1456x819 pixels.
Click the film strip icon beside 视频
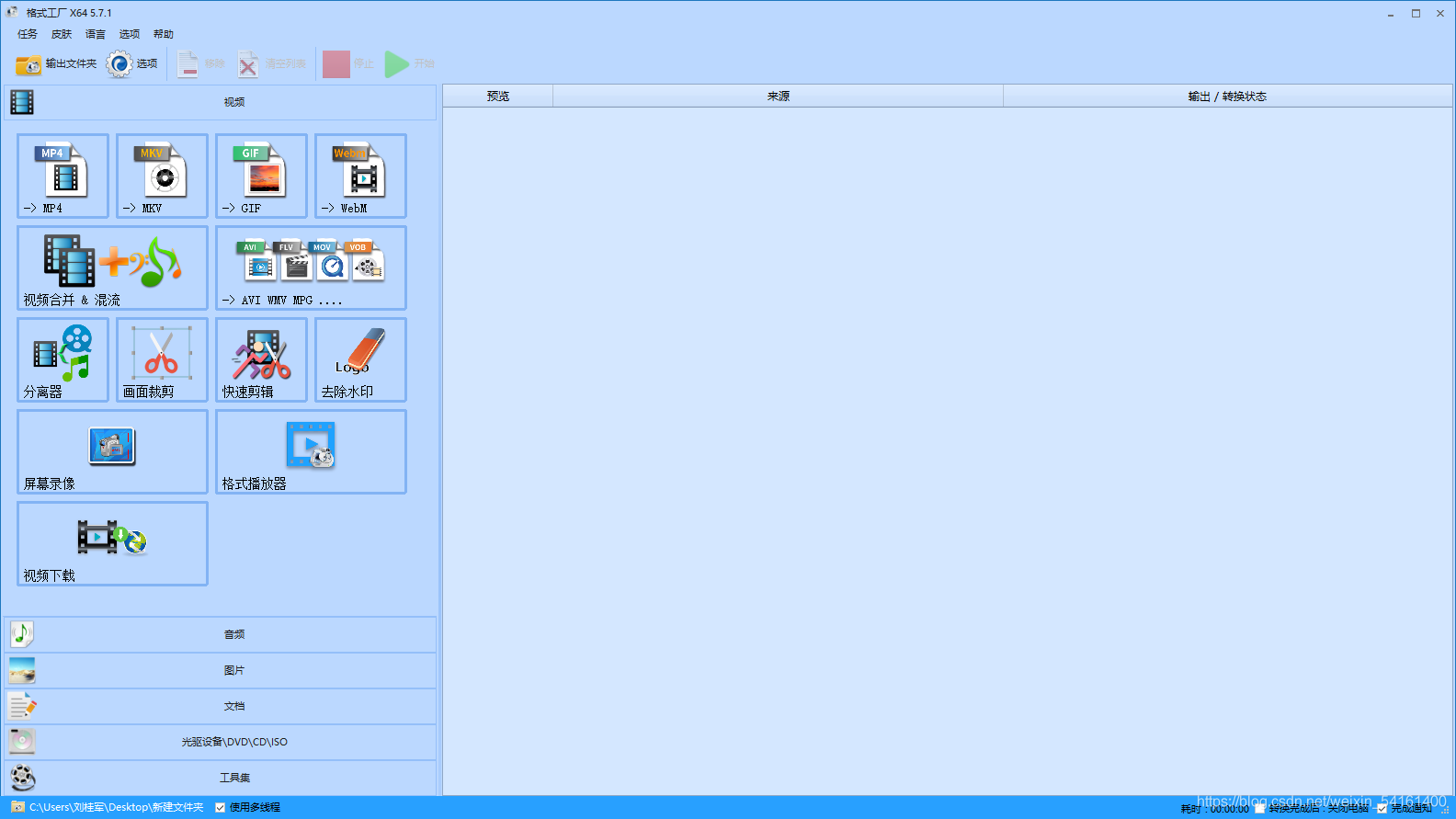click(x=22, y=102)
